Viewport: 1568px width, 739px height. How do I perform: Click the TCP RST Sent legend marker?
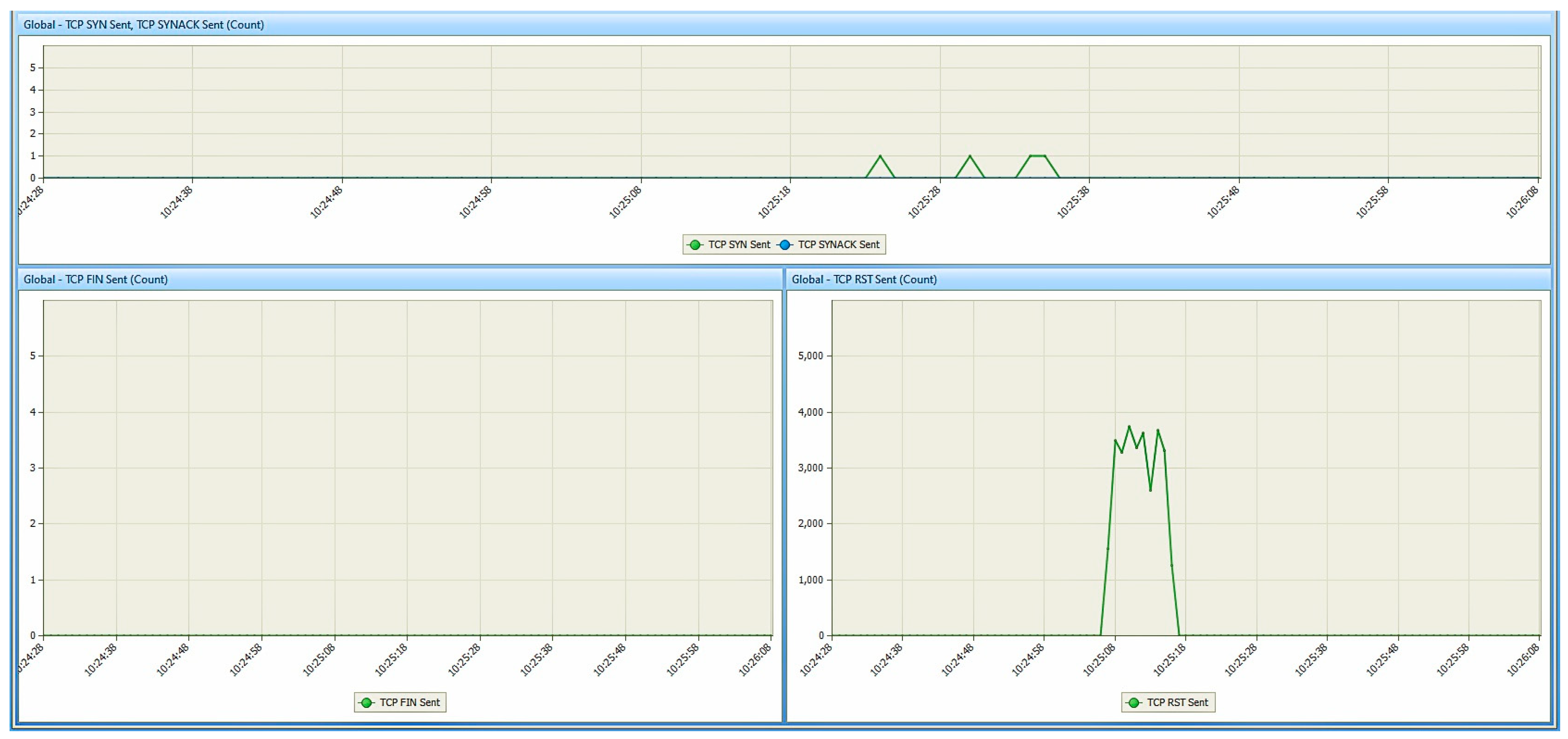1133,702
